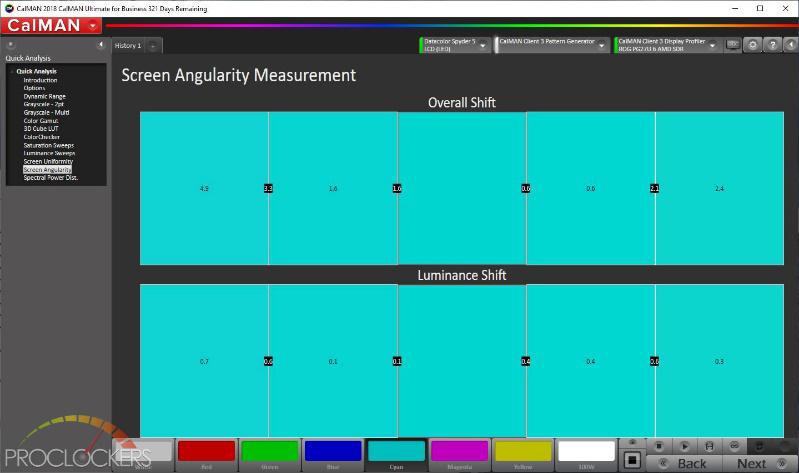
Task: Collapse the right side panel arrow
Action: [791, 45]
